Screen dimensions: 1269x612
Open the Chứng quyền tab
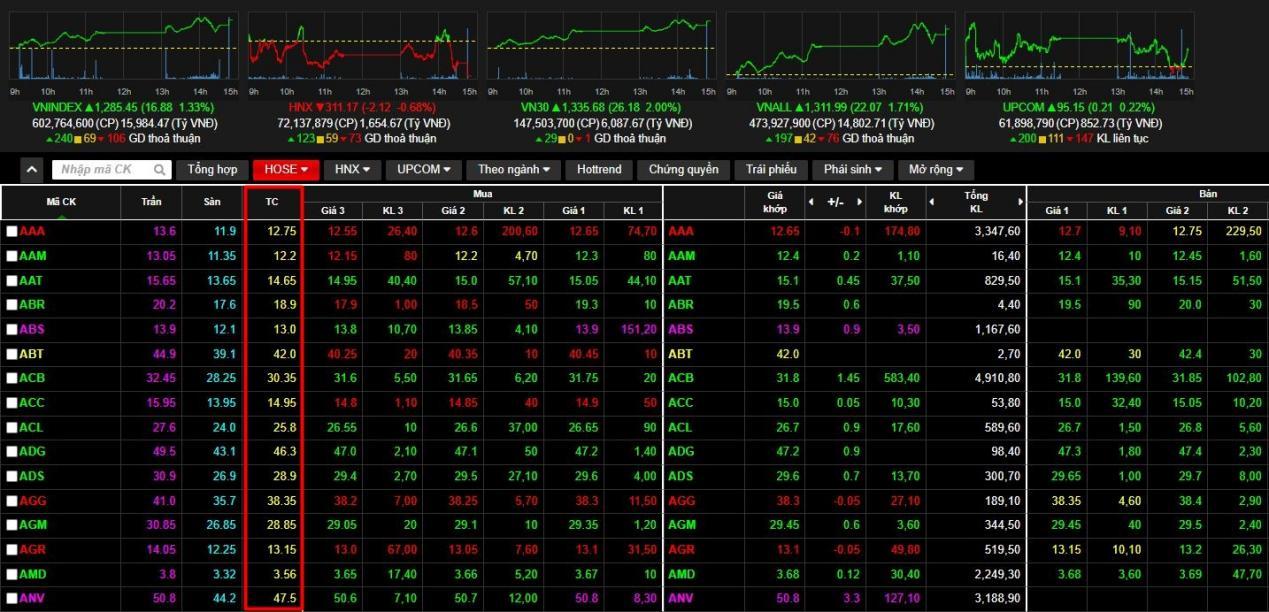pyautogui.click(x=683, y=170)
